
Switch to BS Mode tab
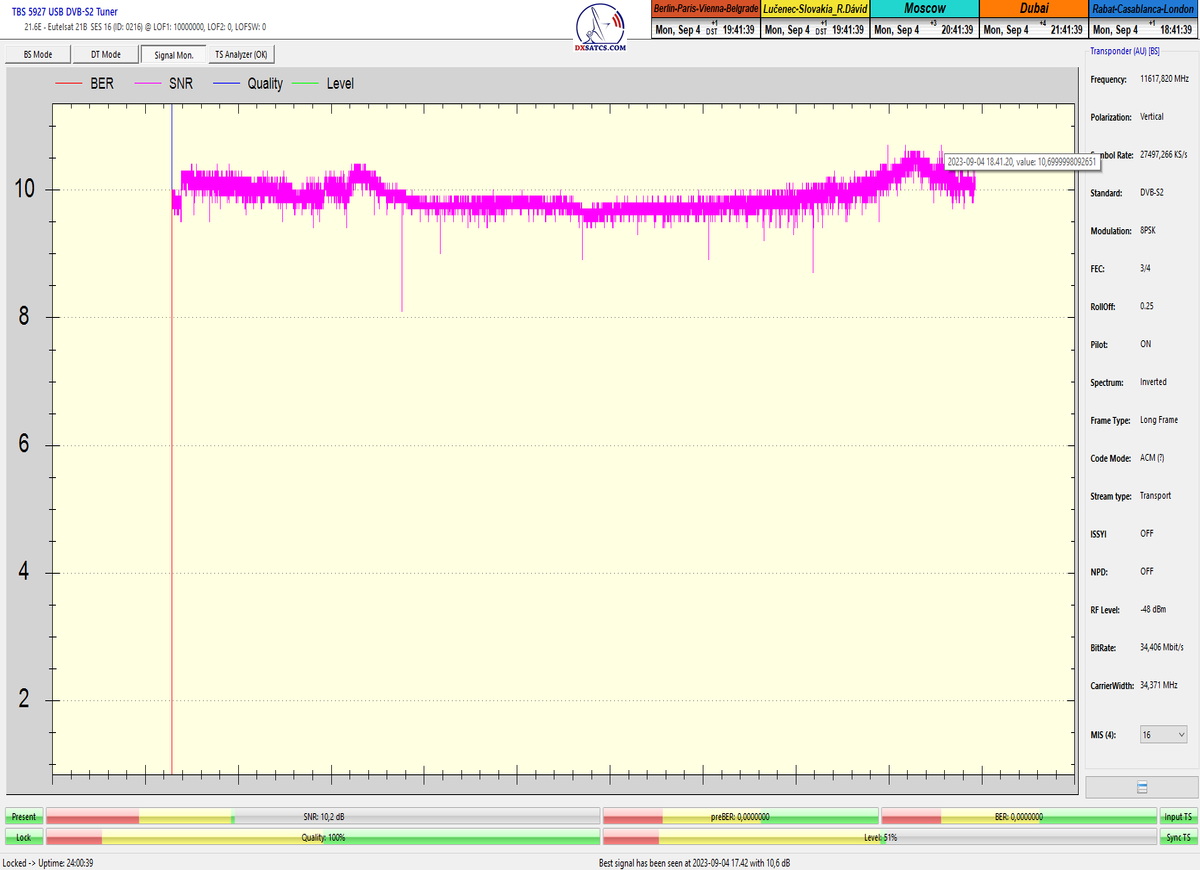coord(37,55)
